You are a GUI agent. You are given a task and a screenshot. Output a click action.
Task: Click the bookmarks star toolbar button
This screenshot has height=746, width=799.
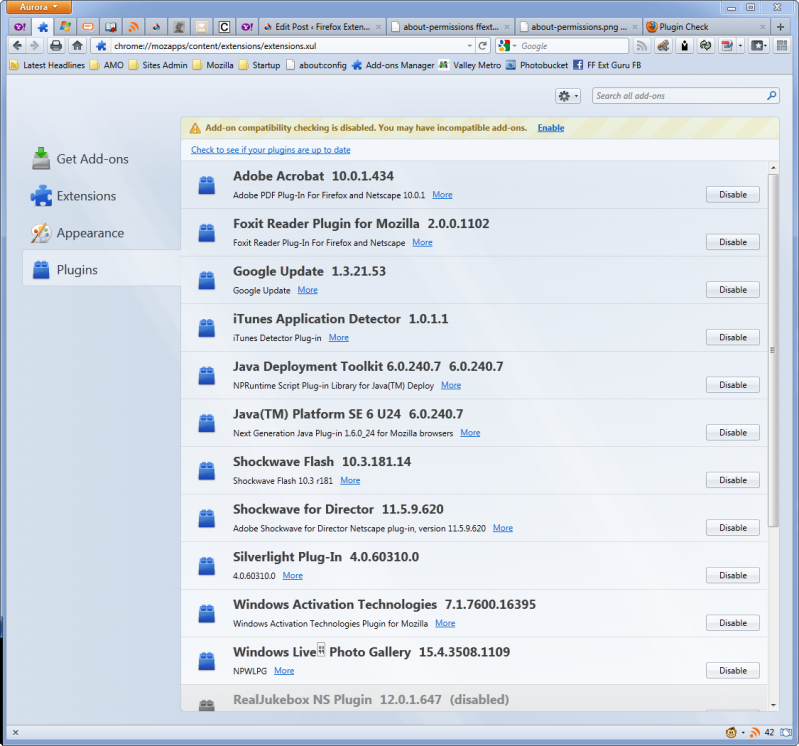[x=759, y=46]
